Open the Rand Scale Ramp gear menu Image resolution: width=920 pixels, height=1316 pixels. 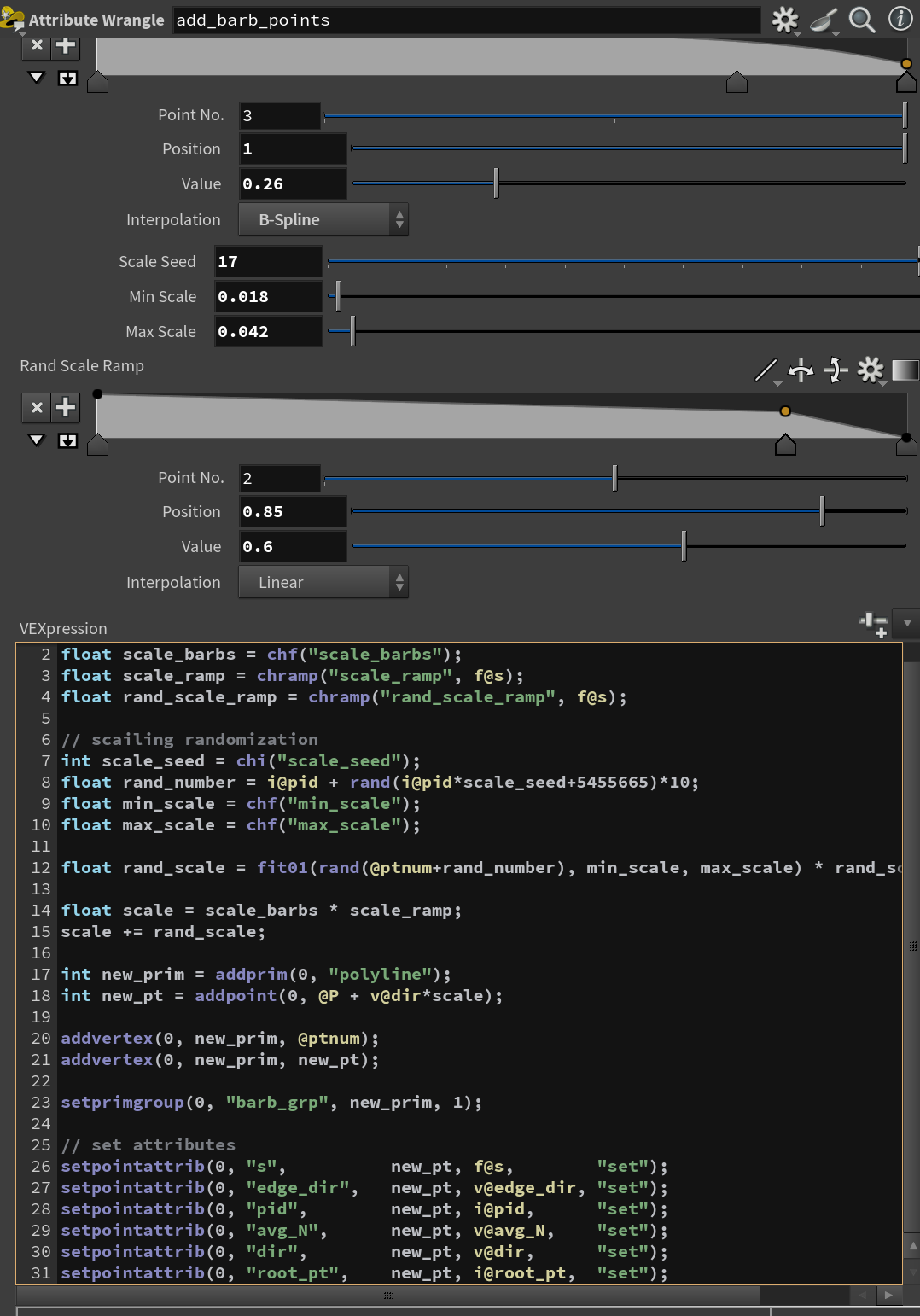(x=871, y=370)
